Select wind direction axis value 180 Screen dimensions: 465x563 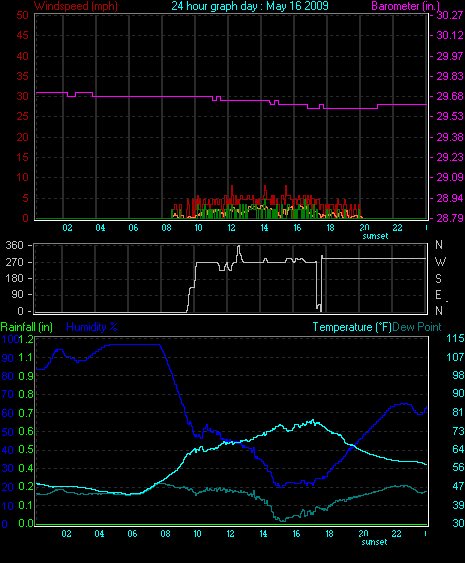(15, 278)
